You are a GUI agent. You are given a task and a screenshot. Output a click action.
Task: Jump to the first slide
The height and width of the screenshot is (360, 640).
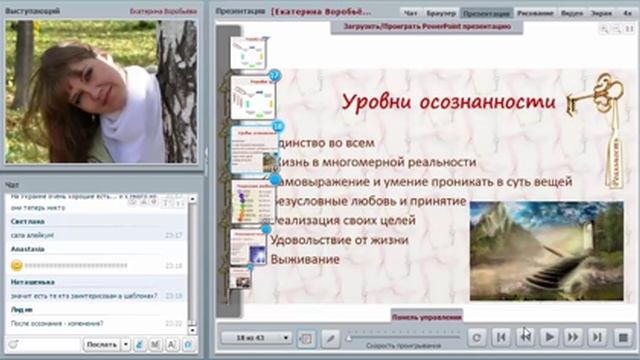(501, 338)
